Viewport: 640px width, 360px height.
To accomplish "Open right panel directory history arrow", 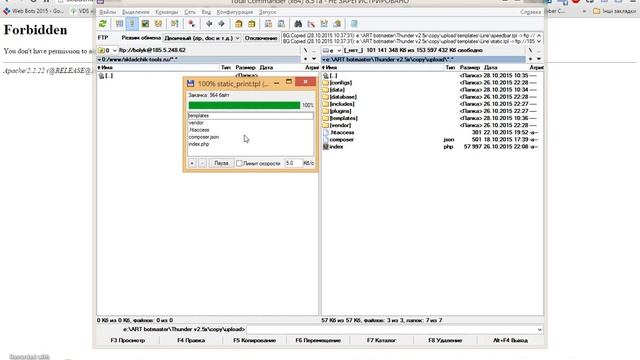I will pyautogui.click(x=539, y=59).
